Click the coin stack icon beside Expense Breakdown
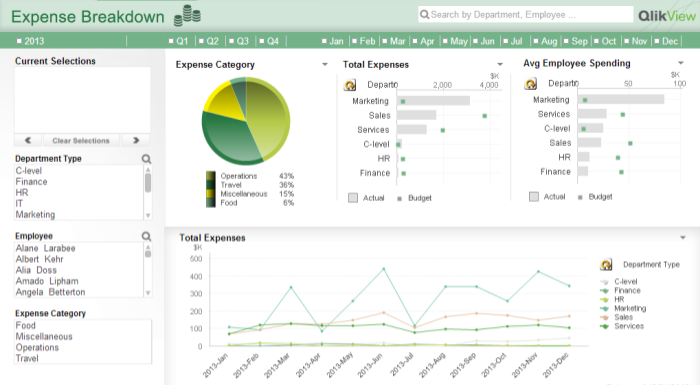Image resolution: width=700 pixels, height=385 pixels. point(187,16)
